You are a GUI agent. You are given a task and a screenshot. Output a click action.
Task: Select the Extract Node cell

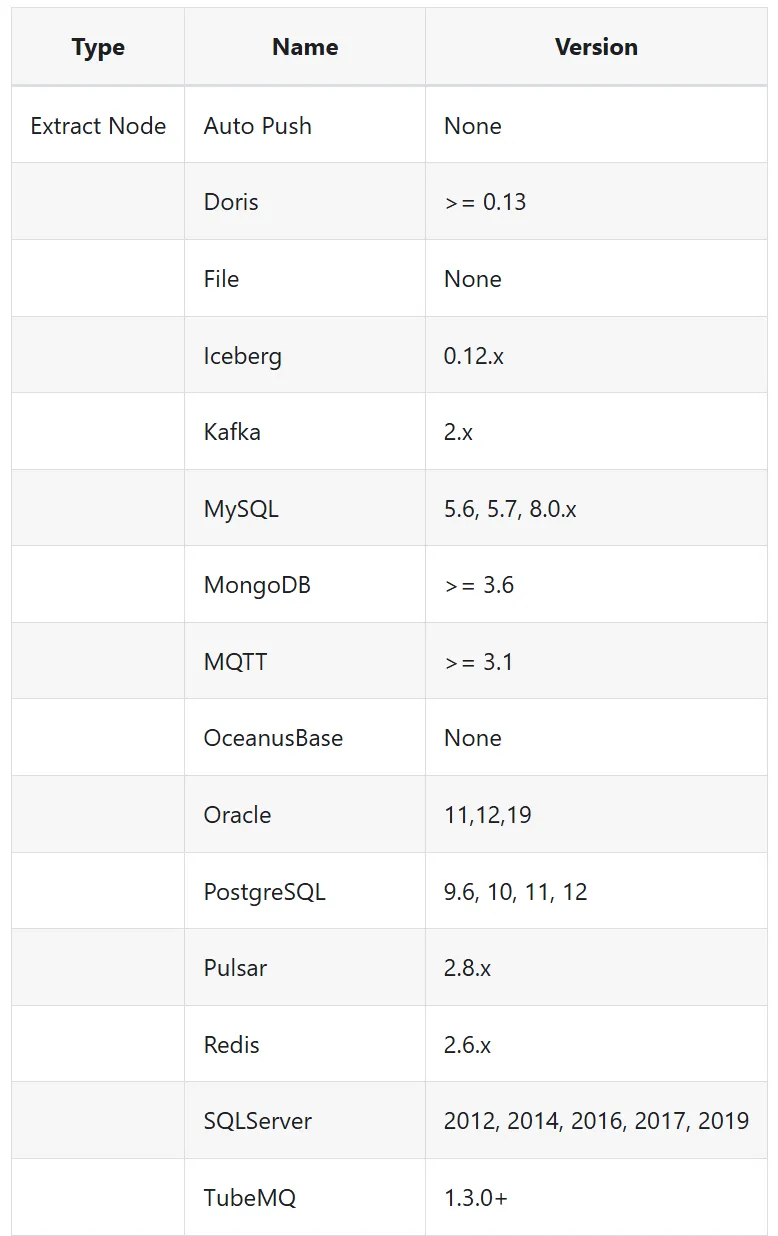point(98,126)
